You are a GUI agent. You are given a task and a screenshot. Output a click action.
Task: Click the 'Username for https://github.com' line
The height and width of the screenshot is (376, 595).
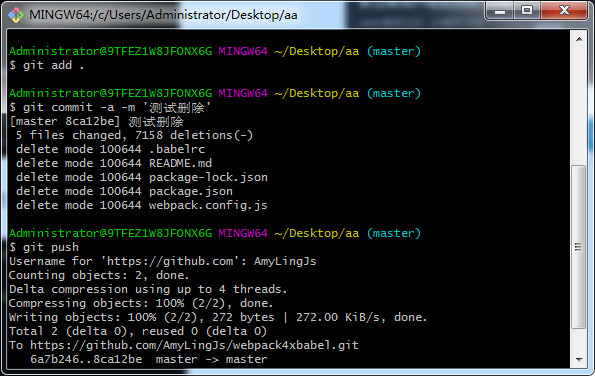pyautogui.click(x=163, y=261)
